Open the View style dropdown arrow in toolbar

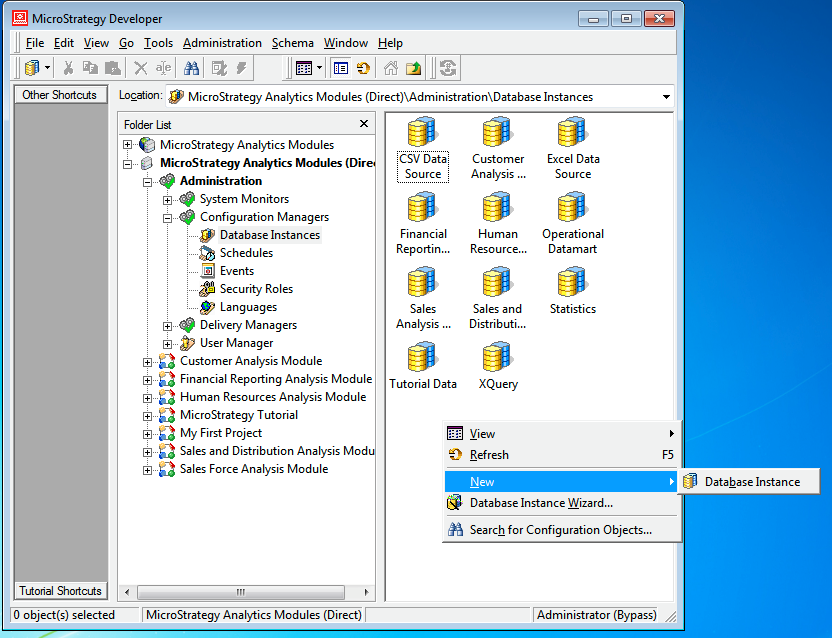click(319, 68)
